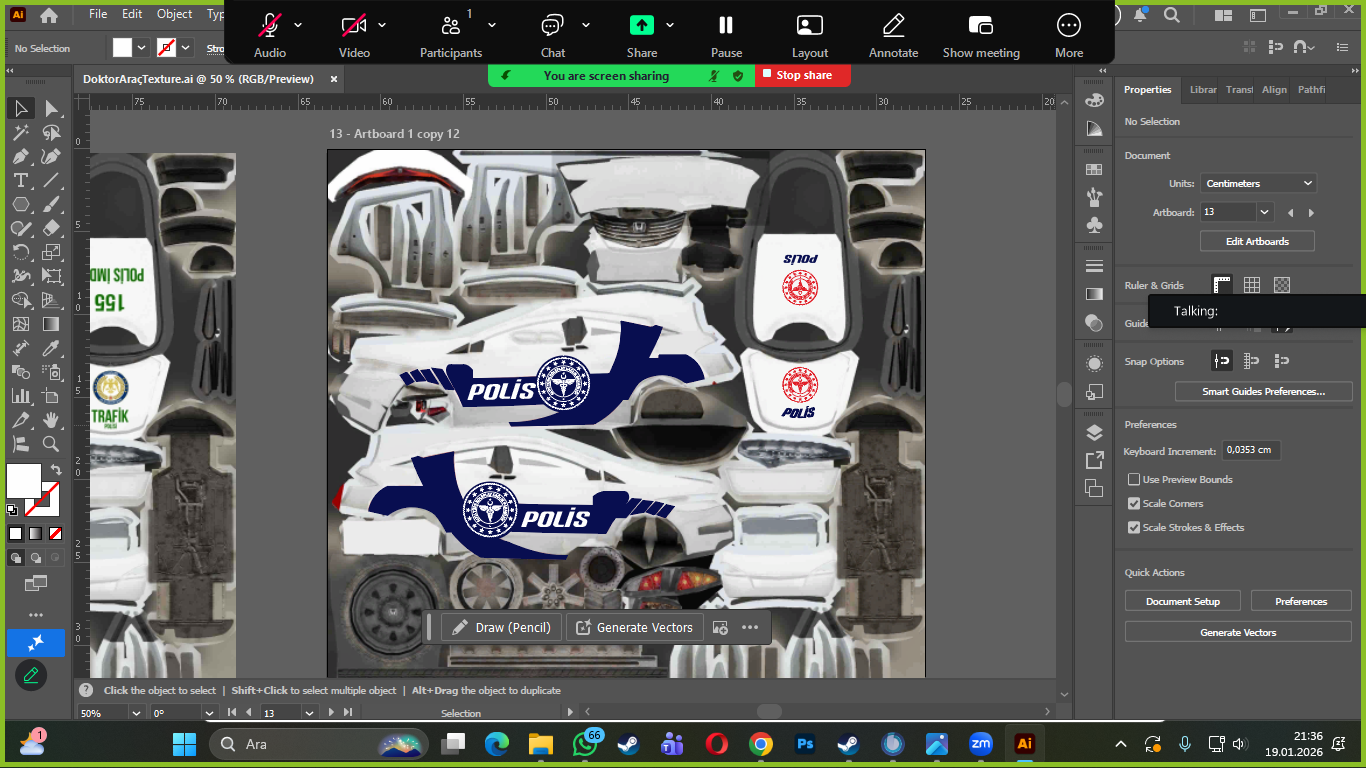Viewport: 1366px width, 768px height.
Task: Select the Zoom tool magnifier
Action: (x=51, y=444)
